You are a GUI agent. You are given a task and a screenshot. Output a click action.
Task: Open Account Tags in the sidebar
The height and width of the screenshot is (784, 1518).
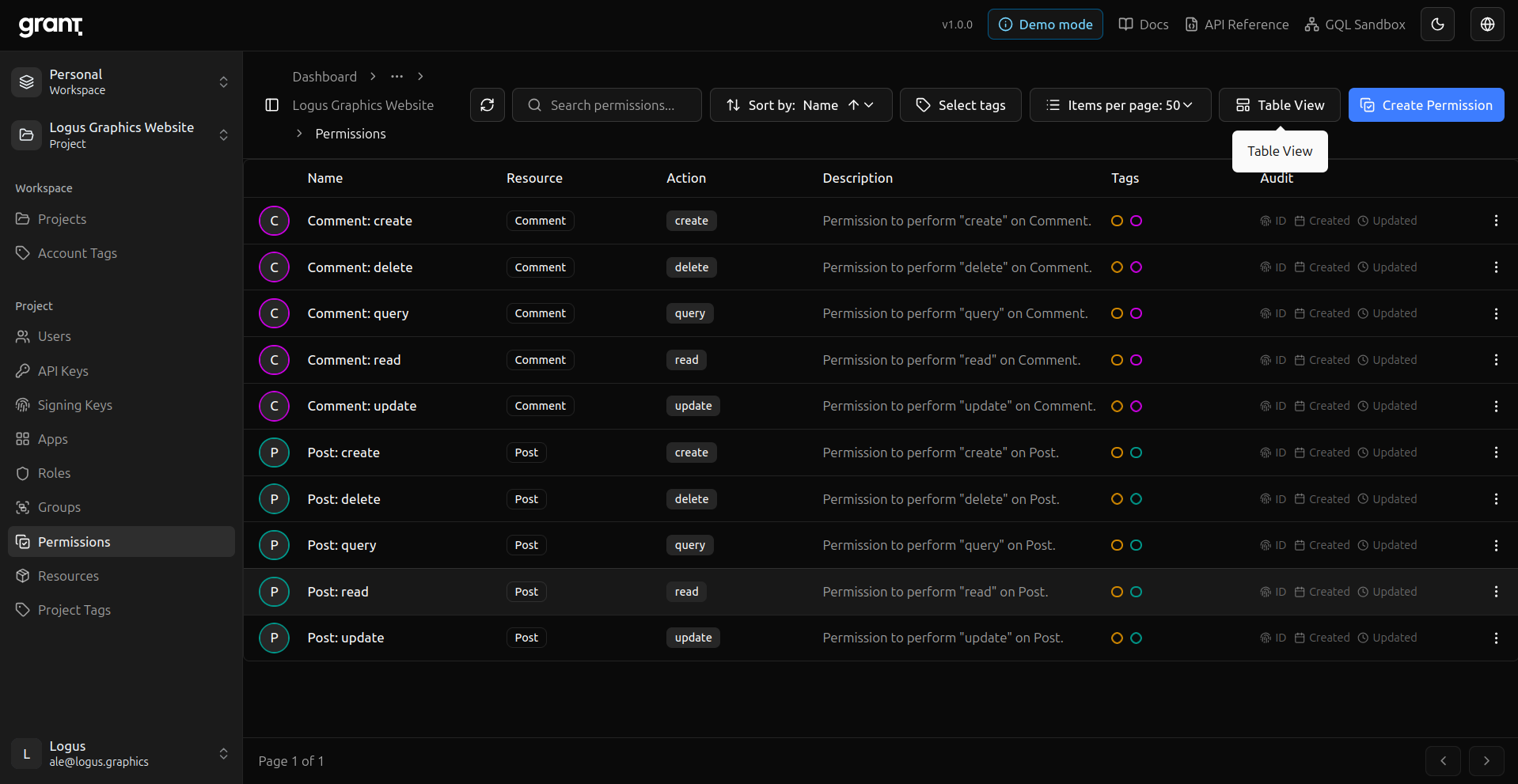coord(121,253)
